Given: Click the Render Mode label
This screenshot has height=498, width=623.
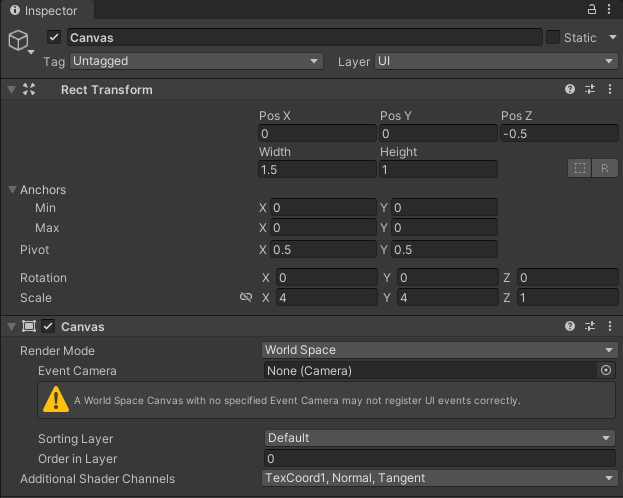Looking at the screenshot, I should (x=57, y=351).
